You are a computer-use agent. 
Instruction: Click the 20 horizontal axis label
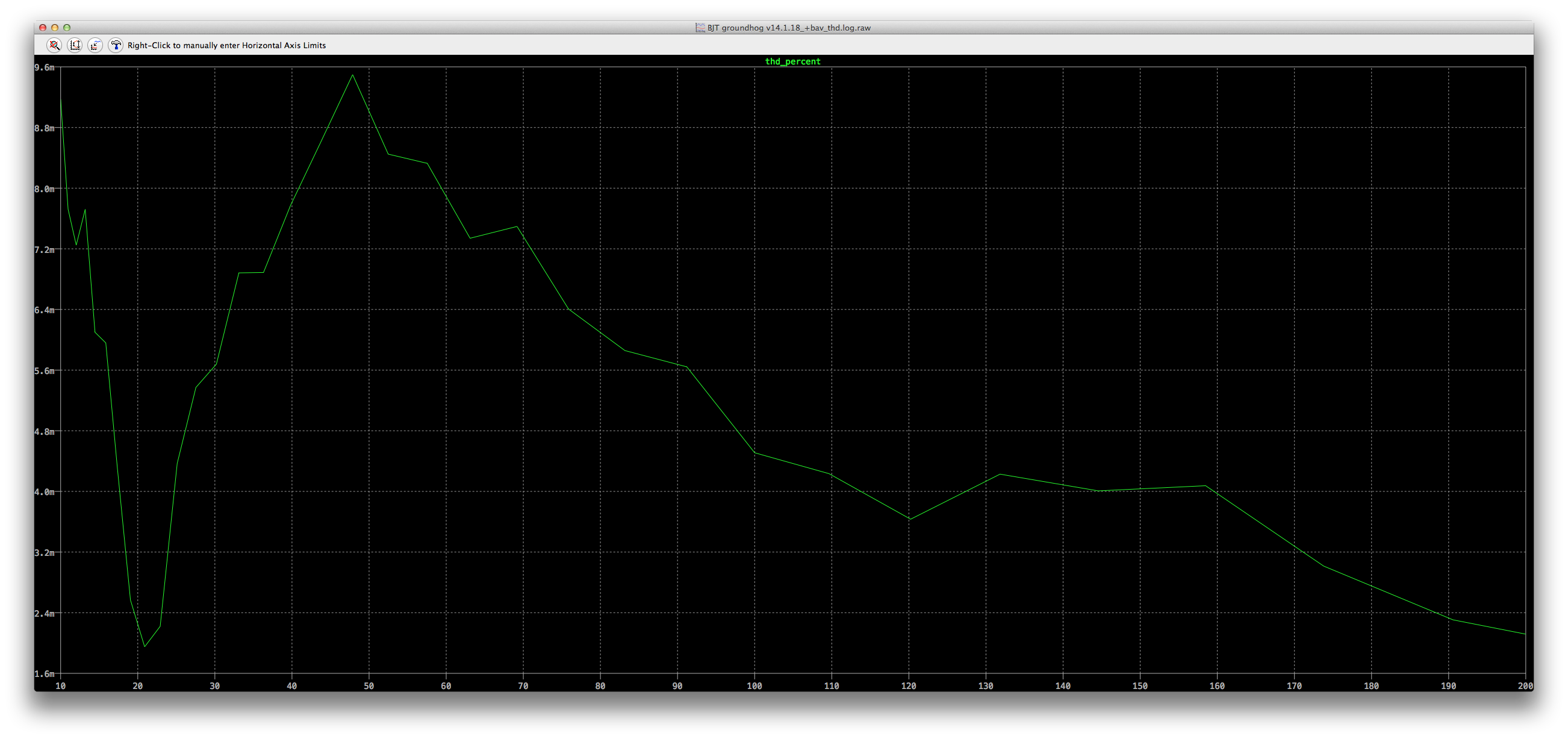(137, 686)
